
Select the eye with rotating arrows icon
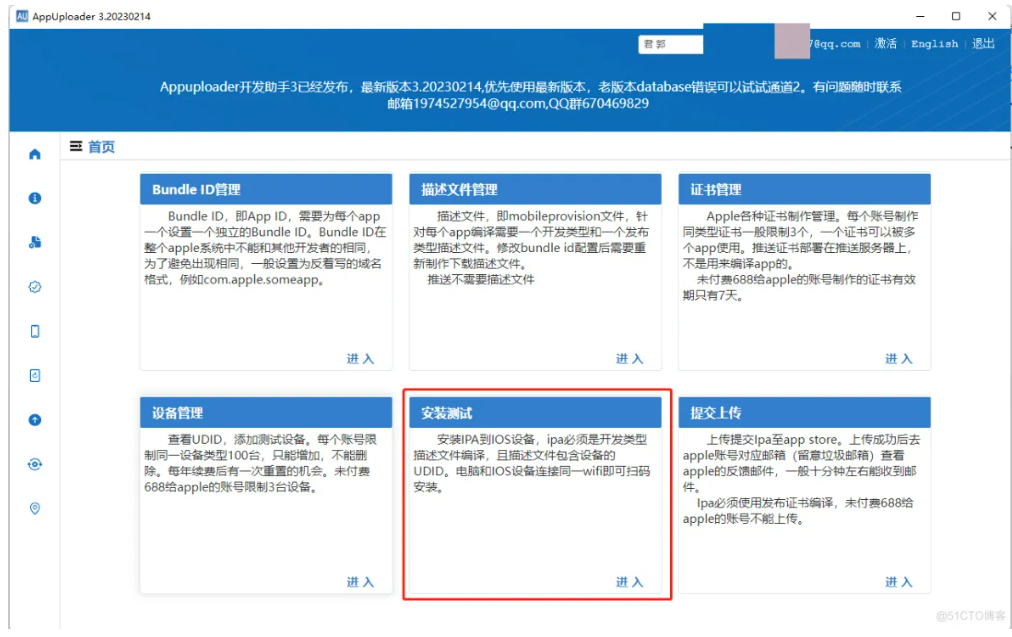pyautogui.click(x=35, y=464)
